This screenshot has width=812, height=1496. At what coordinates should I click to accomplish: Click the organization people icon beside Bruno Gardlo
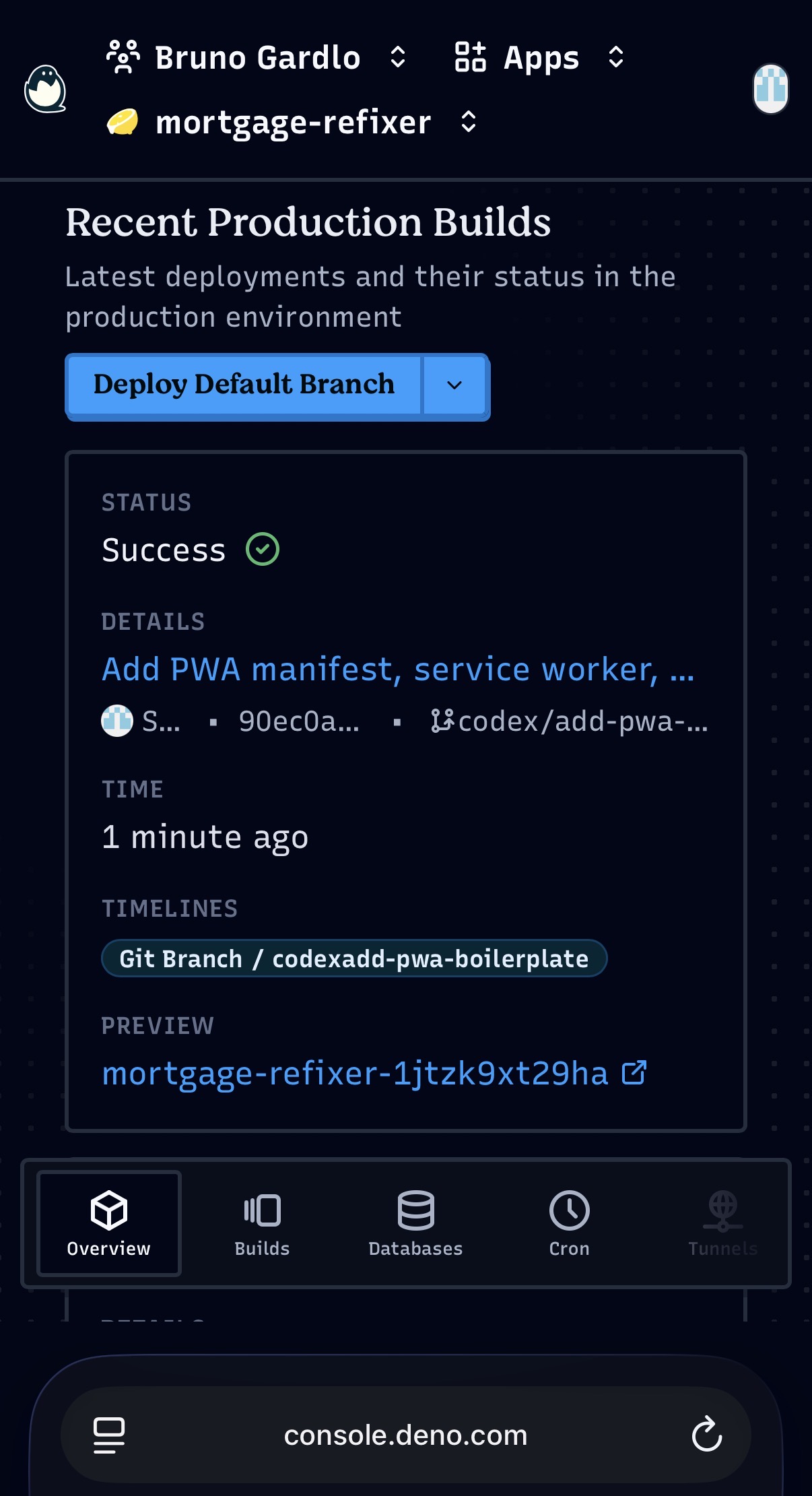tap(123, 57)
